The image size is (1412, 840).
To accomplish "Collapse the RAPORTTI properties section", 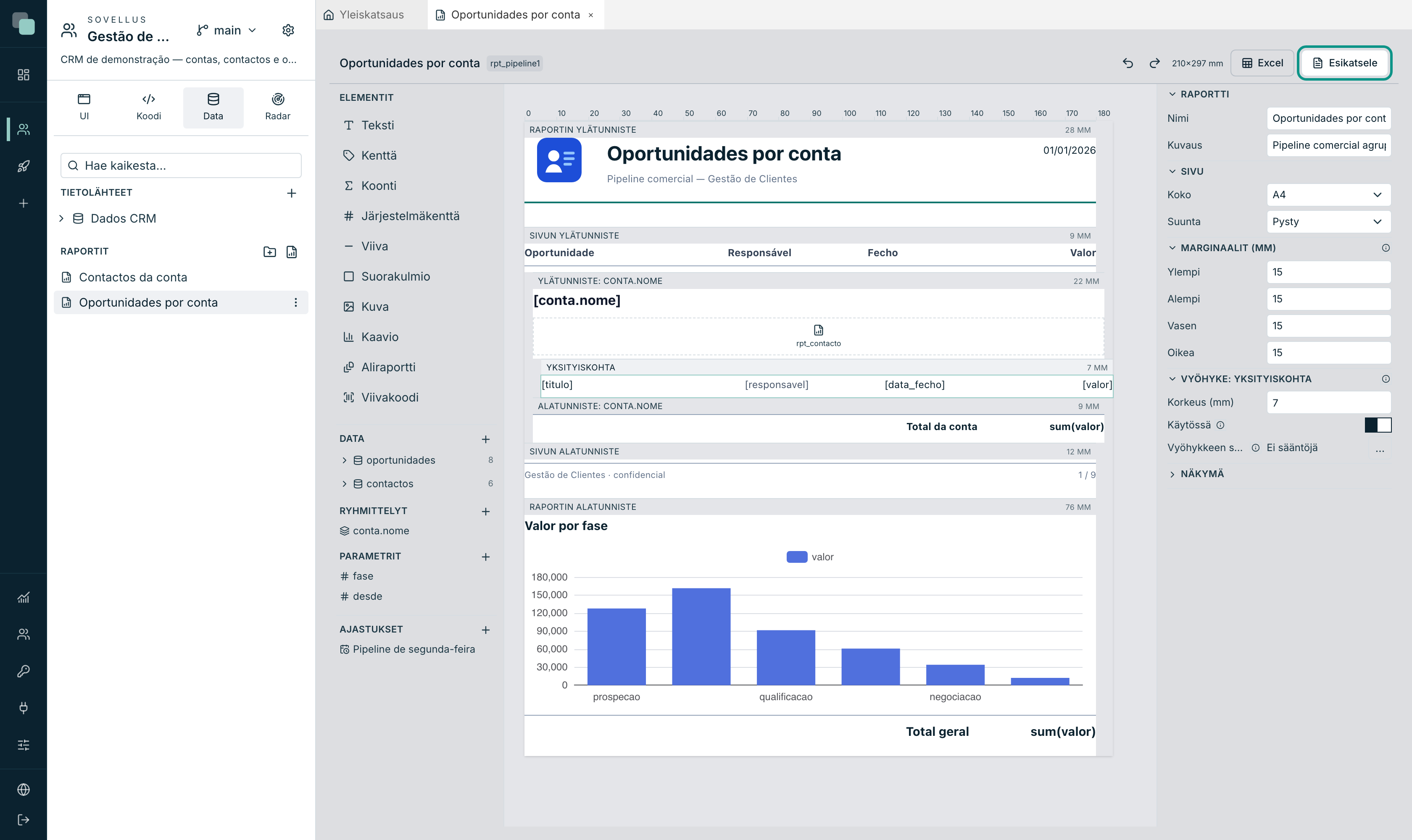I will [x=1172, y=94].
